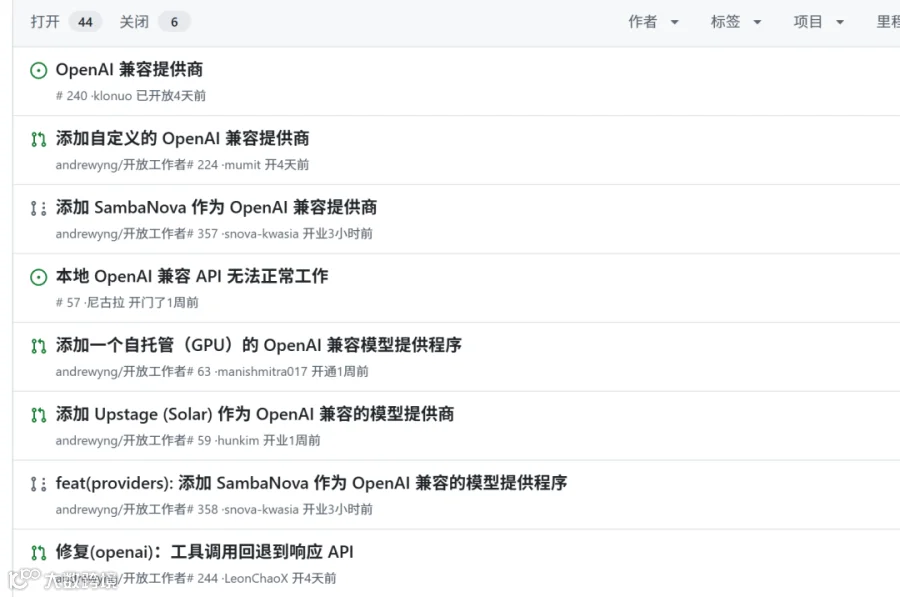Click open issue icon beside 'OpenAI 兼容提供商'
The height and width of the screenshot is (597, 900).
pos(38,71)
